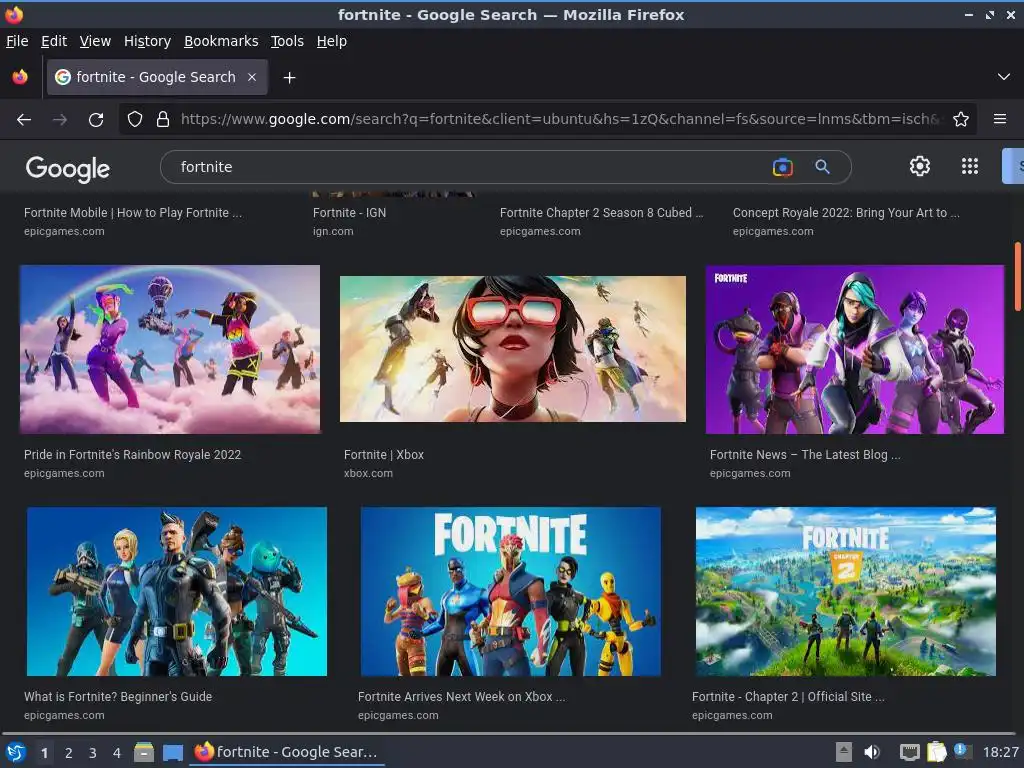Screen dimensions: 1024x768
Task: Open What is Fortnite Beginner's Guide image
Action: coord(176,592)
